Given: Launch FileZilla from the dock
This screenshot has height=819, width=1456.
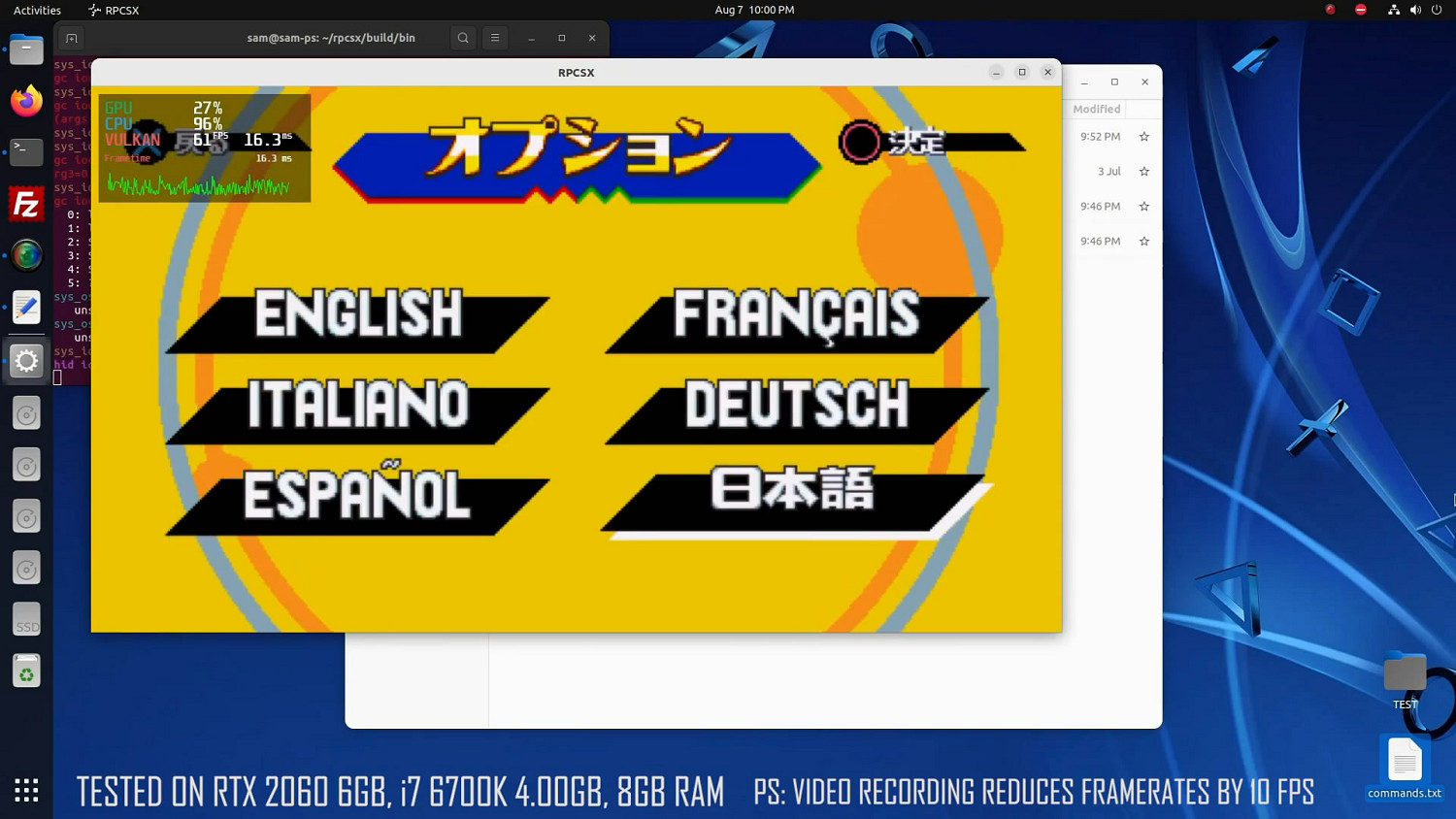Looking at the screenshot, I should point(26,205).
